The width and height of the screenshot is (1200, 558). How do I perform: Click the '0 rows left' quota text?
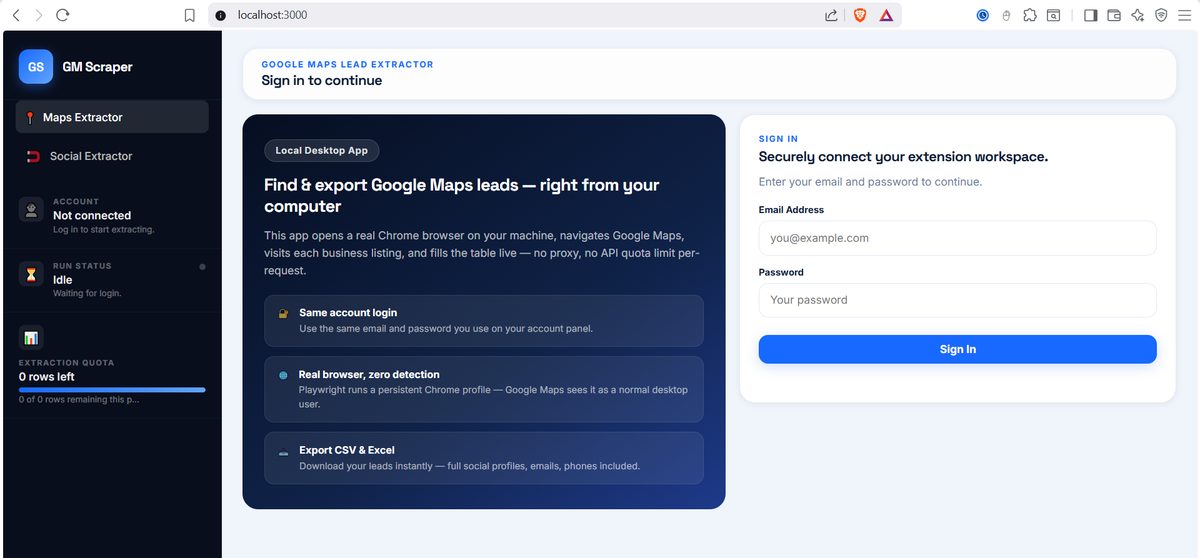tap(47, 377)
